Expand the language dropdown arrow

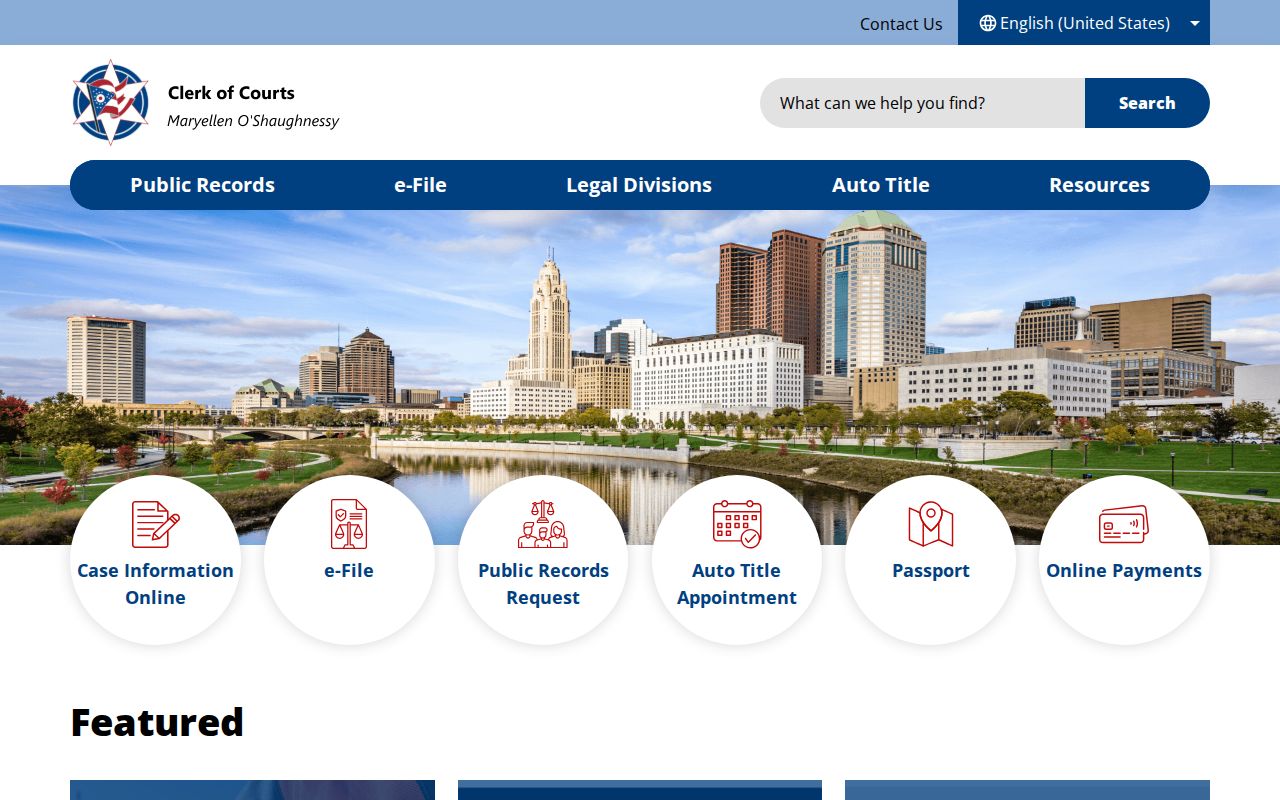tap(1195, 23)
